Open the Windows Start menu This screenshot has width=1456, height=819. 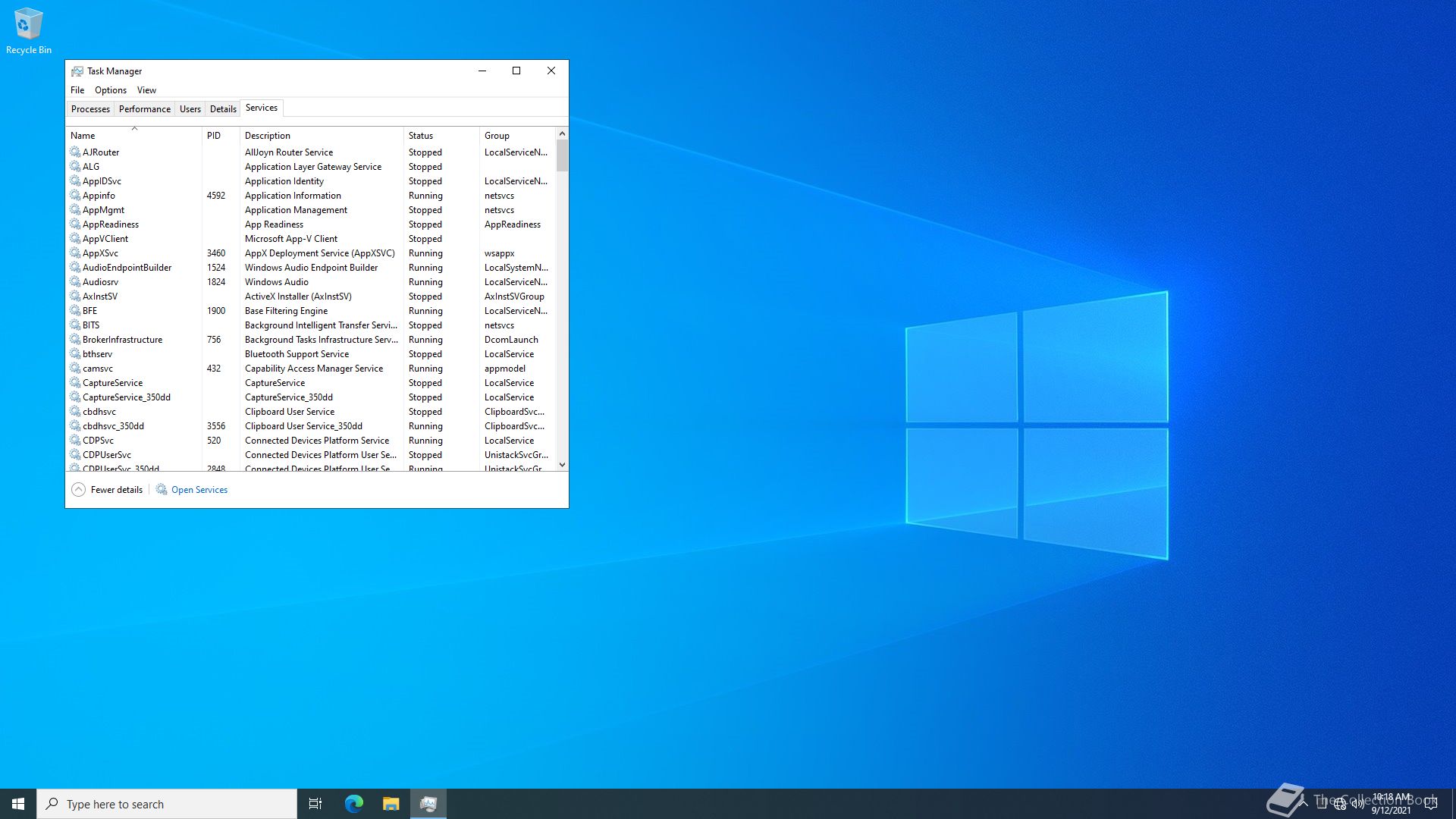pyautogui.click(x=18, y=804)
